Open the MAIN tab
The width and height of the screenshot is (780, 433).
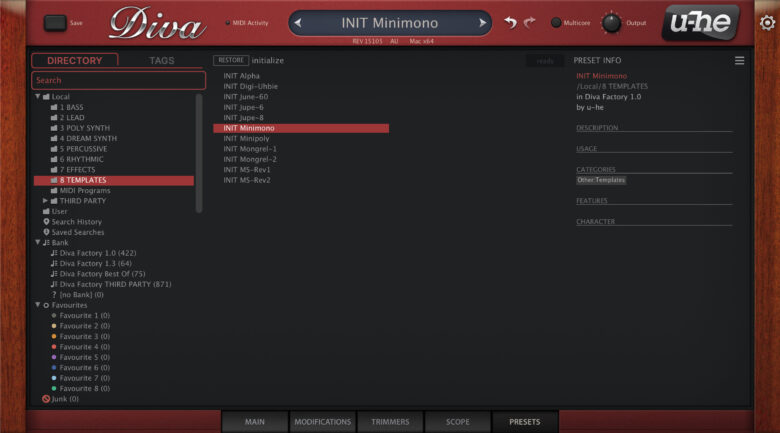(x=255, y=422)
